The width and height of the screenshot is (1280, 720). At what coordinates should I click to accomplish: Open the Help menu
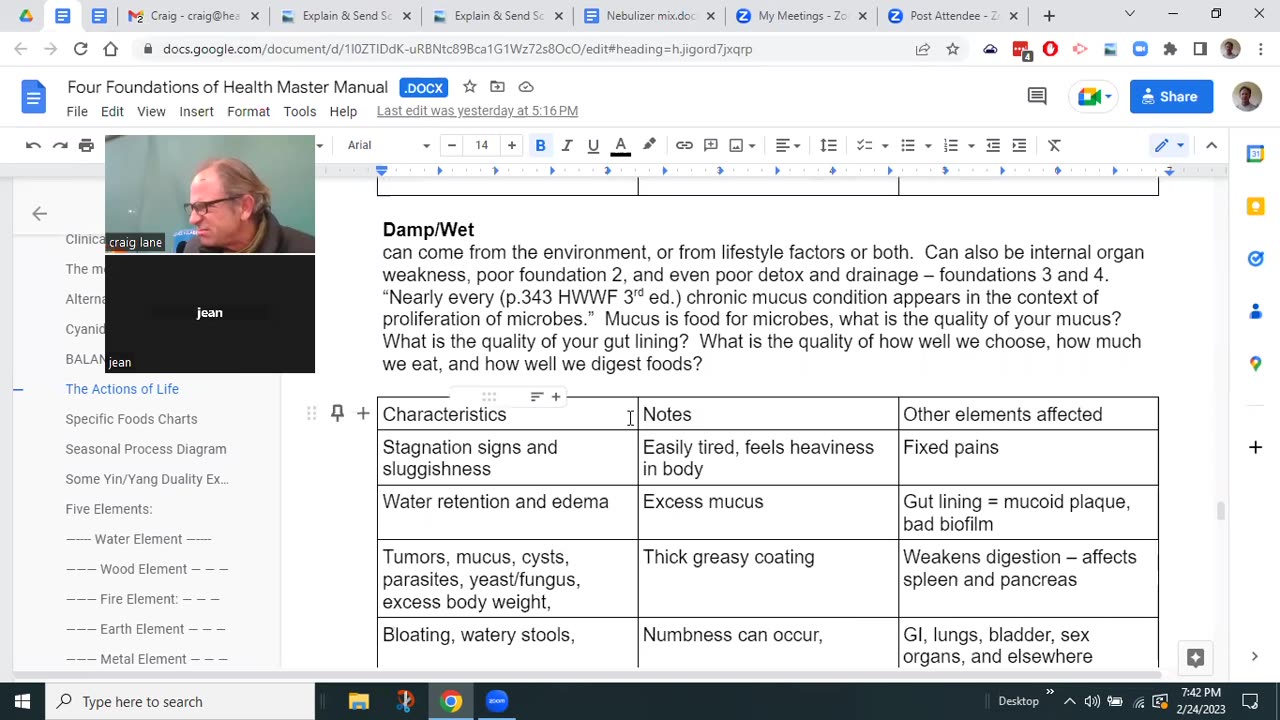(x=343, y=111)
